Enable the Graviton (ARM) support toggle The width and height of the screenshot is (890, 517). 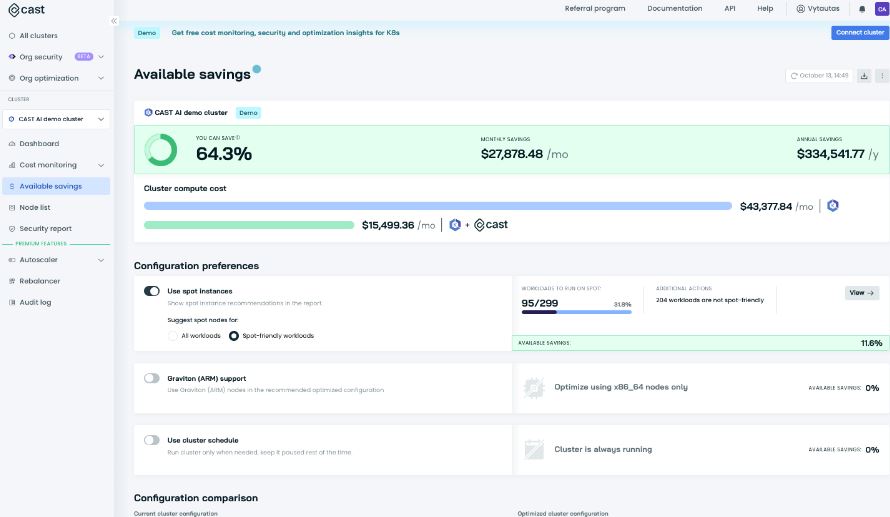(152, 378)
